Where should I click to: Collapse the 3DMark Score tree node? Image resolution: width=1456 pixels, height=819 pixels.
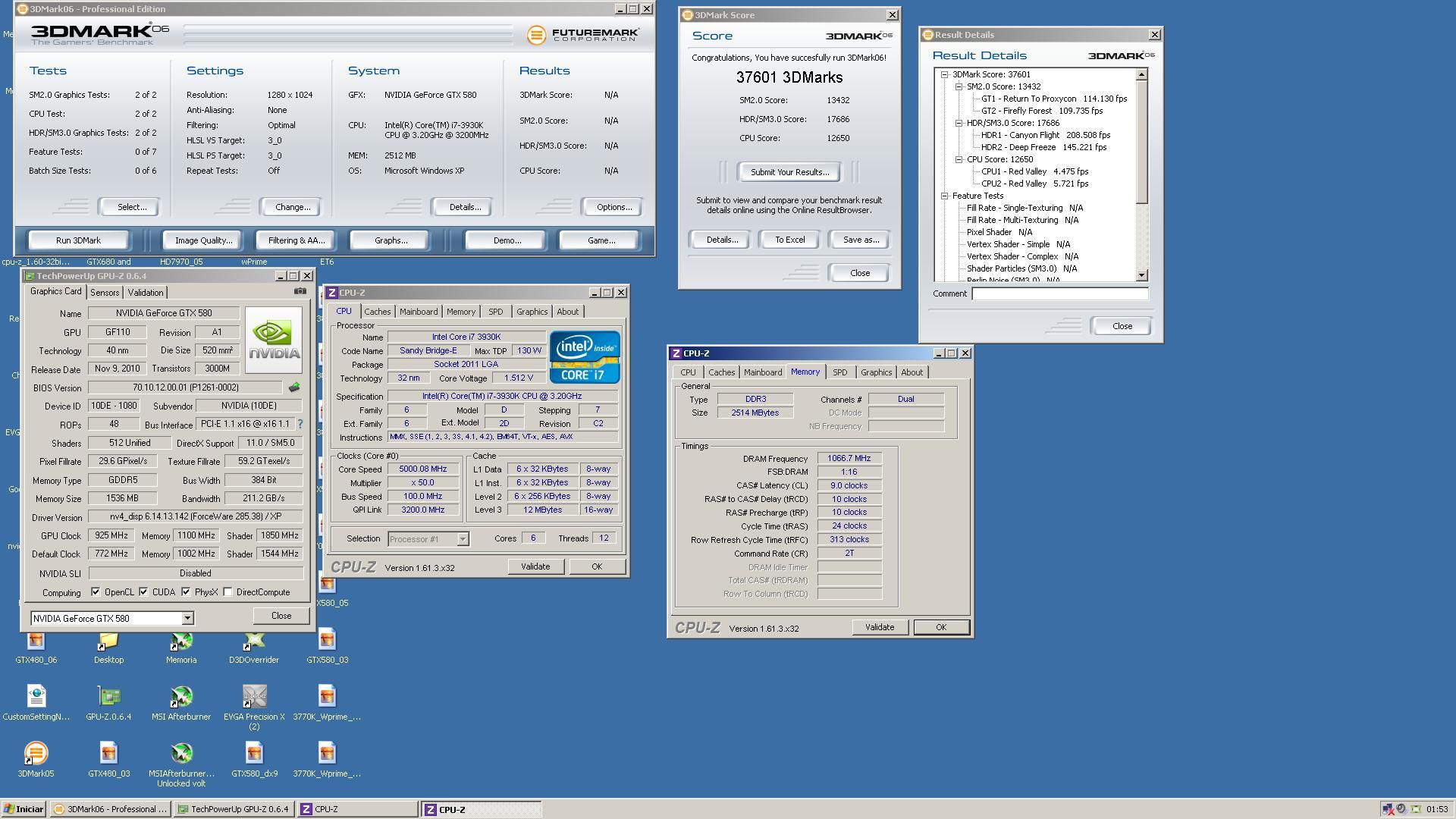[x=945, y=74]
